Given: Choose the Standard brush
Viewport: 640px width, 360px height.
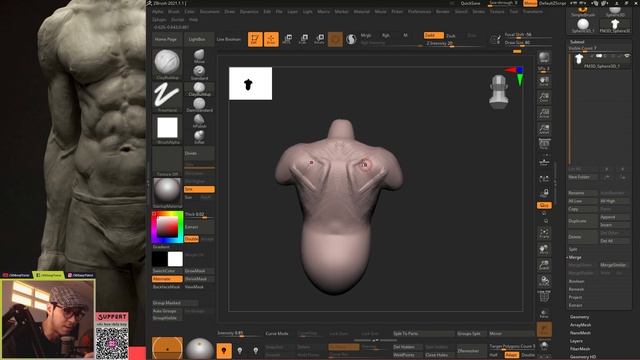Looking at the screenshot, I should tap(199, 72).
